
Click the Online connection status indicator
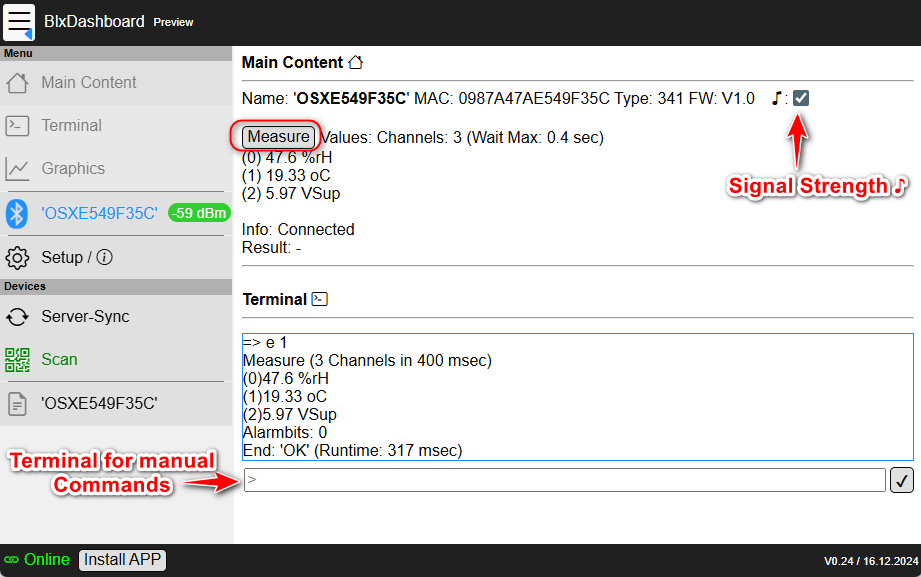click(x=37, y=560)
